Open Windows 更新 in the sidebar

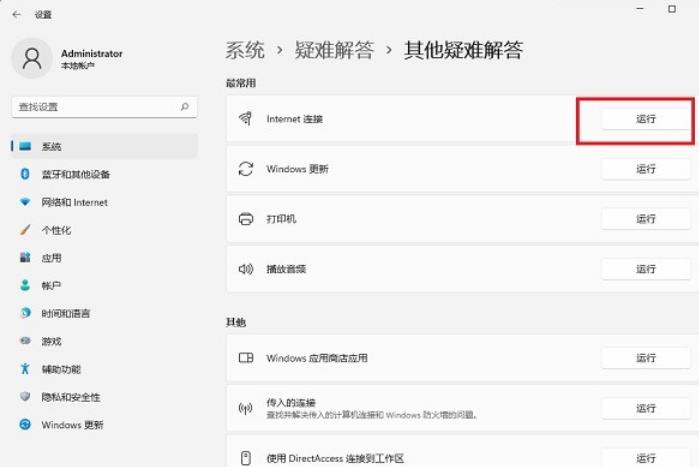104,424
